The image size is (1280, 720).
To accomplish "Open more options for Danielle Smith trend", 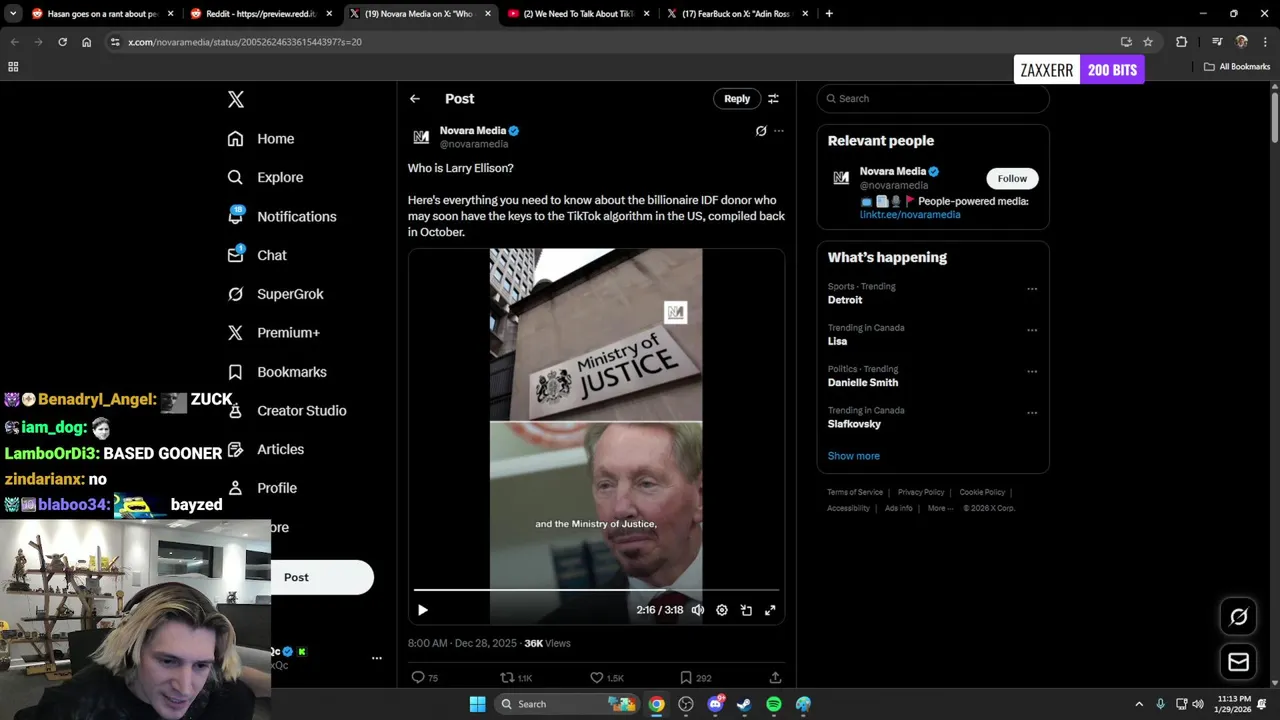I will pos(1032,371).
